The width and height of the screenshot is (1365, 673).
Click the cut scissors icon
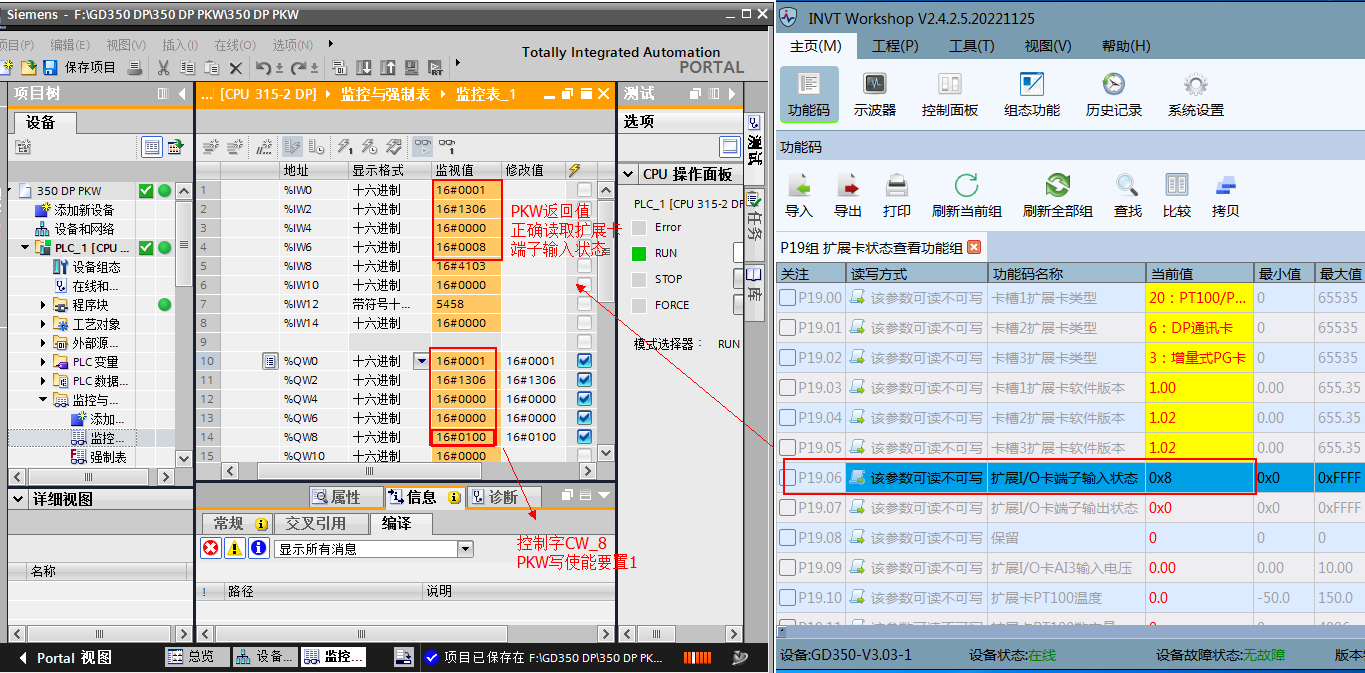[x=163, y=67]
